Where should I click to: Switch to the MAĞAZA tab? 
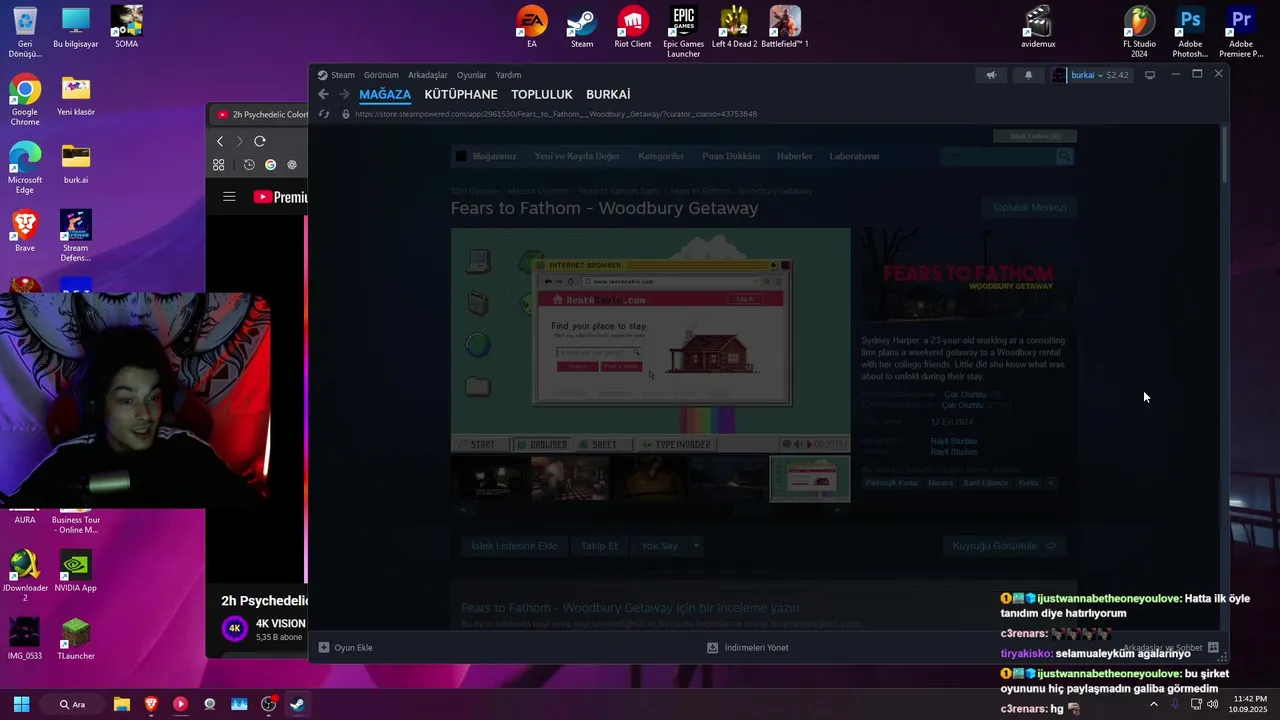click(385, 94)
